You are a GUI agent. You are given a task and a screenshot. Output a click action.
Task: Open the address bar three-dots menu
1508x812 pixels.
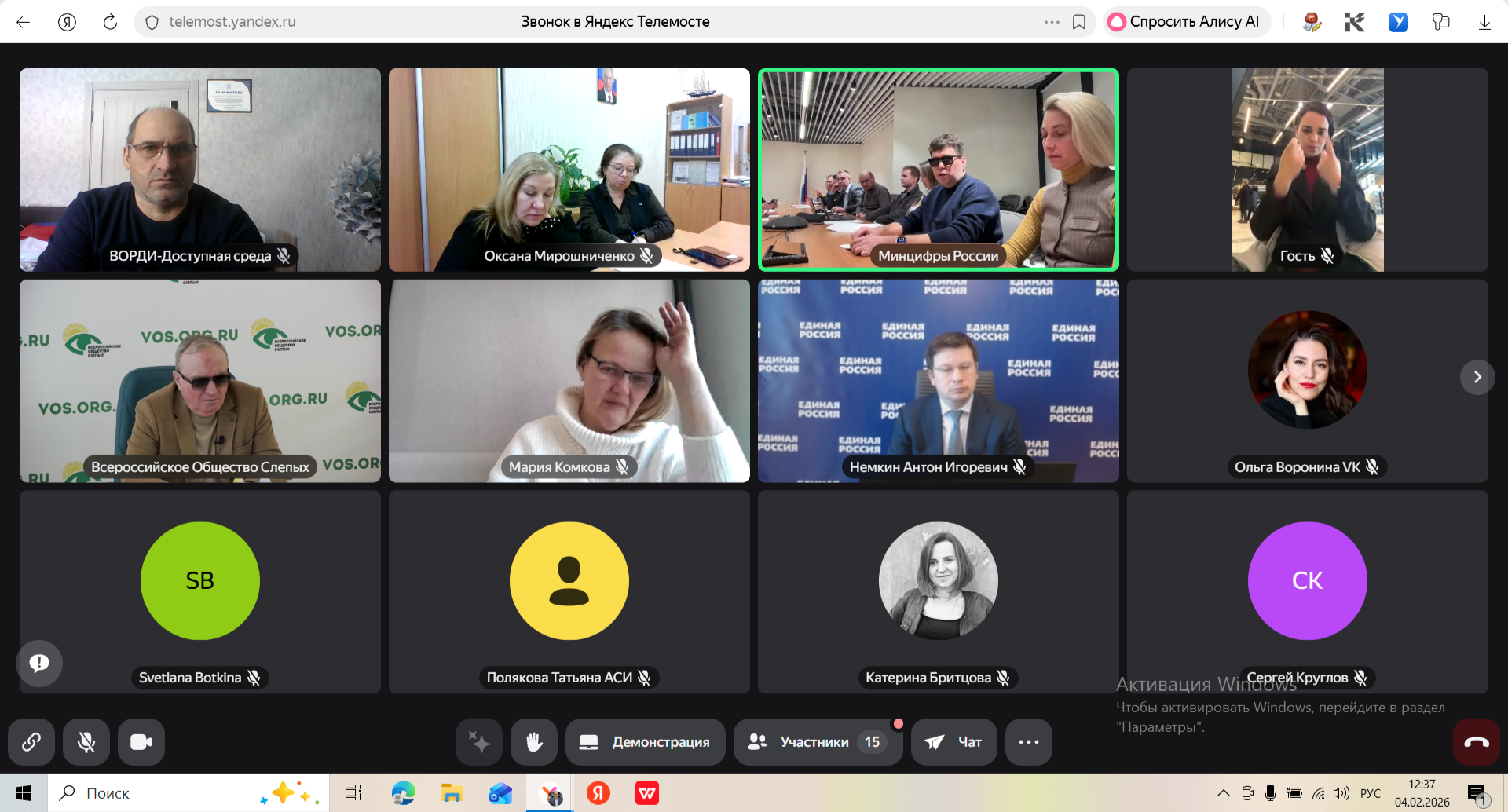click(x=1052, y=22)
